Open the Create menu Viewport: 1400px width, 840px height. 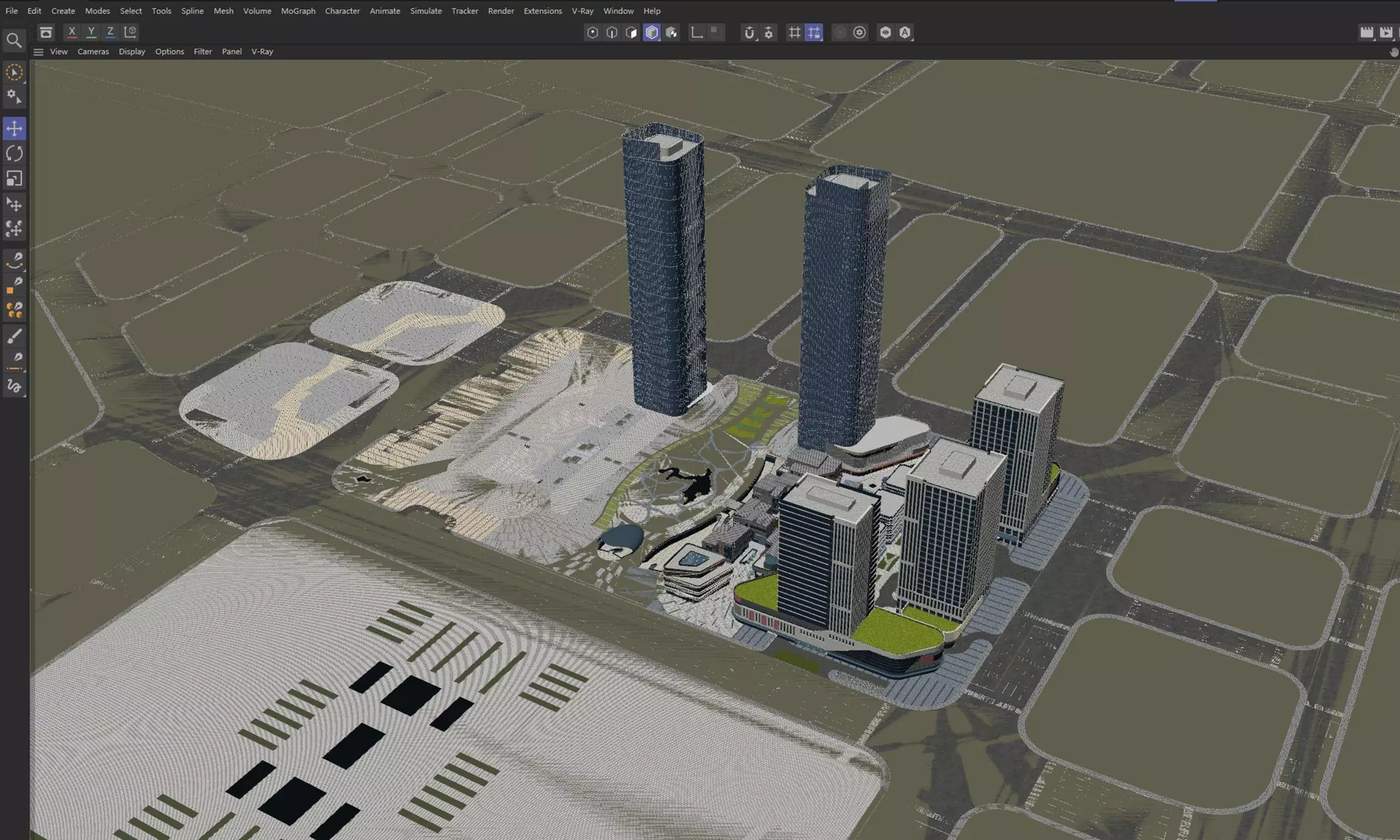tap(63, 11)
